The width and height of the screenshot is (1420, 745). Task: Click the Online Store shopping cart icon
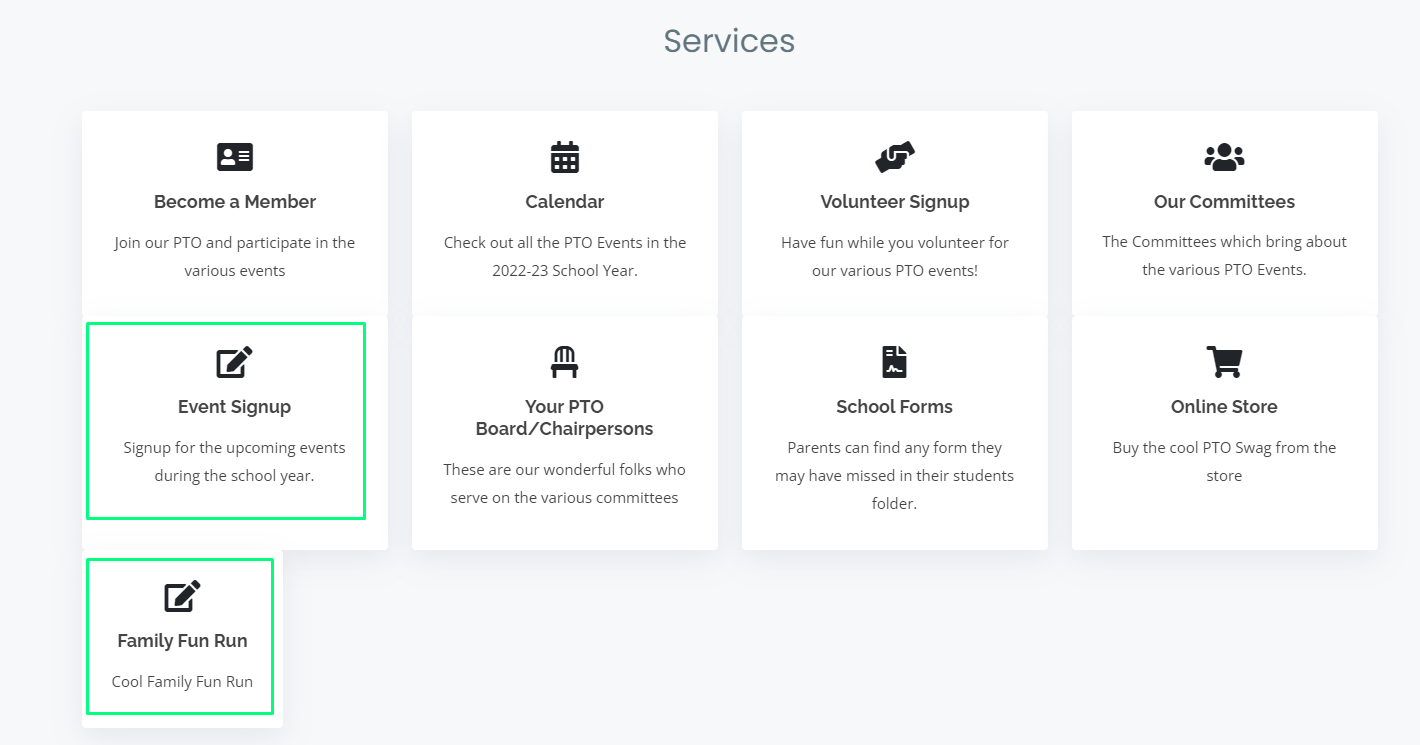tap(1224, 361)
